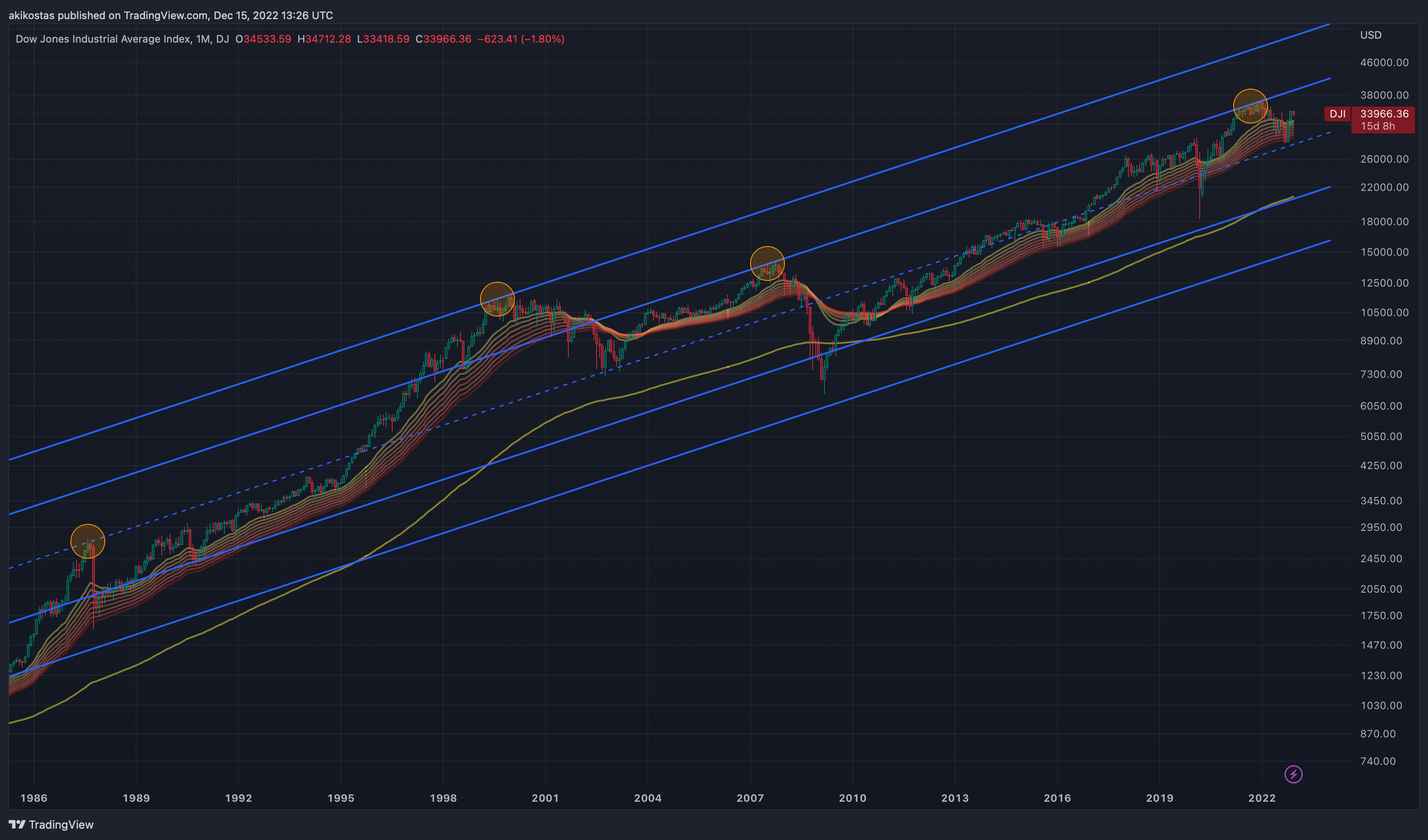Image resolution: width=1428 pixels, height=840 pixels.
Task: Click the 2019 year label on time axis
Action: 1160,798
